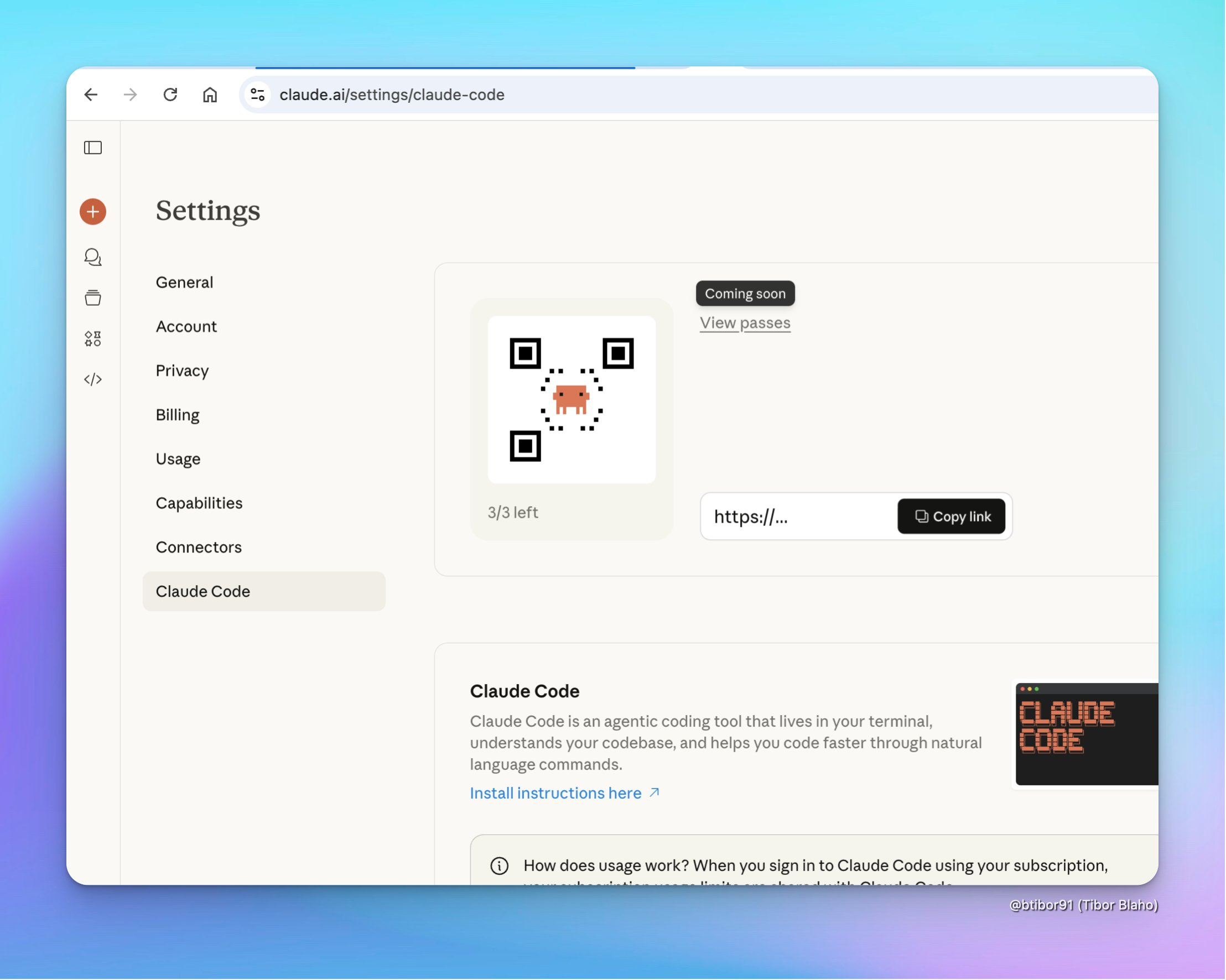This screenshot has height=980, width=1226.
Task: Click the Claude Code section heading
Action: click(525, 691)
